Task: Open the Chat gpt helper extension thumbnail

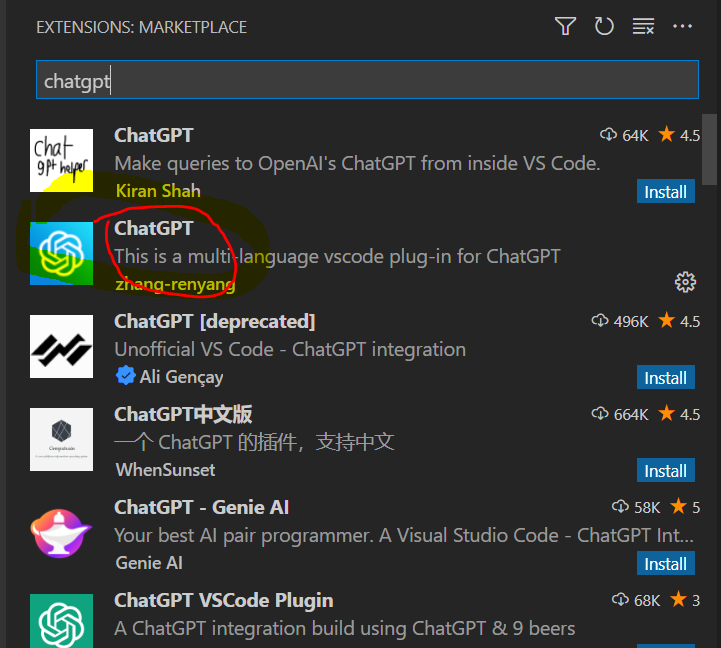Action: pyautogui.click(x=61, y=160)
